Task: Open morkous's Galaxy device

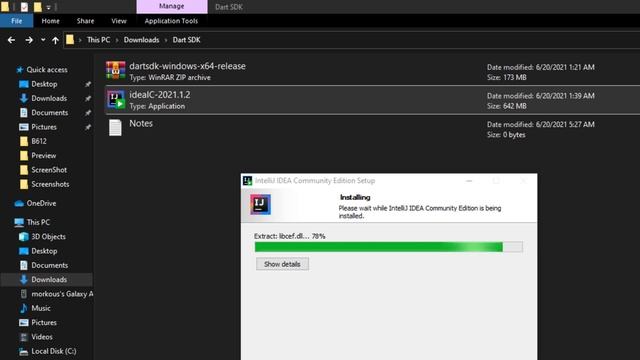Action: [x=62, y=294]
